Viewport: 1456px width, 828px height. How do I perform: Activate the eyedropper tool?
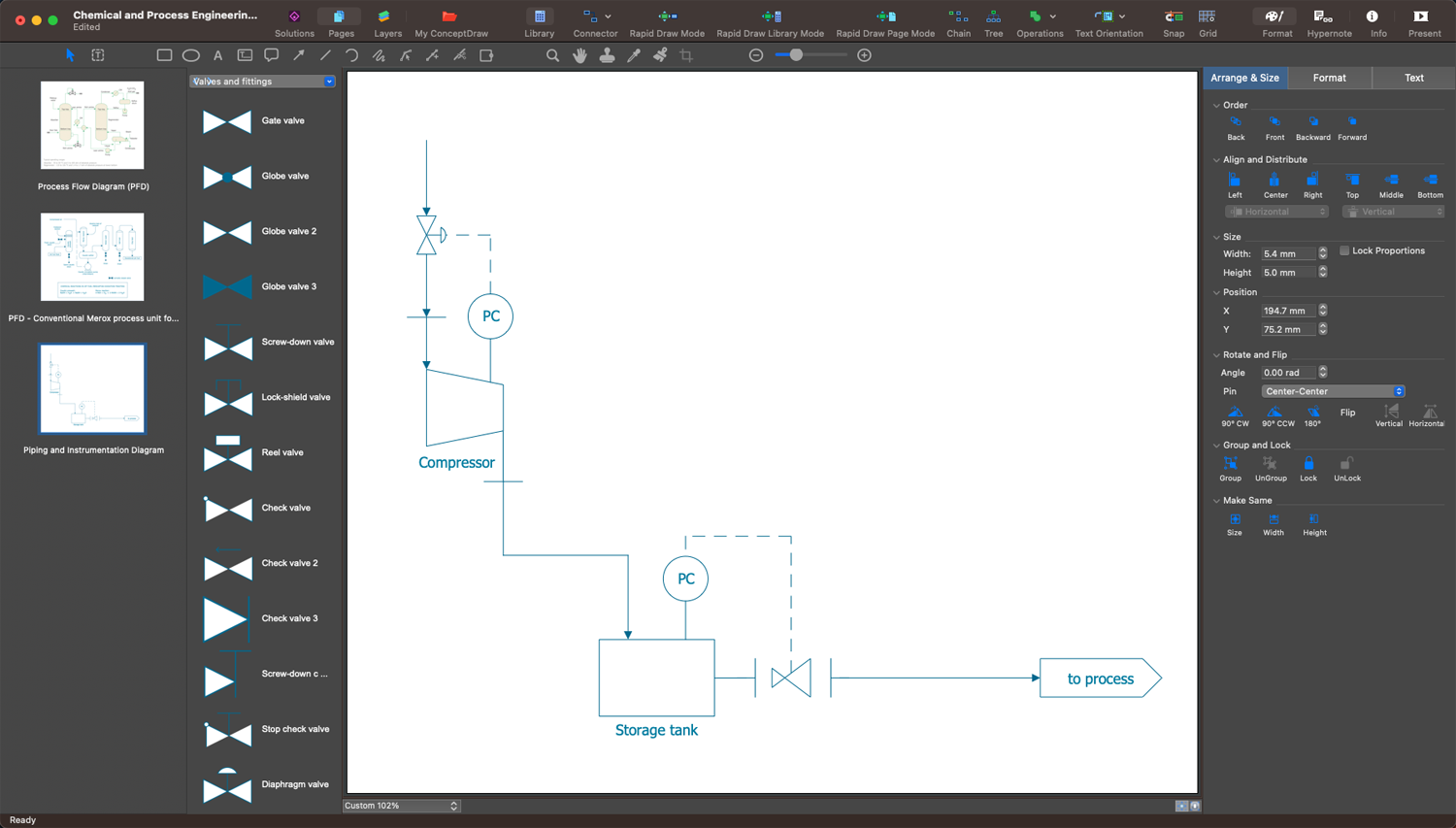coord(634,55)
